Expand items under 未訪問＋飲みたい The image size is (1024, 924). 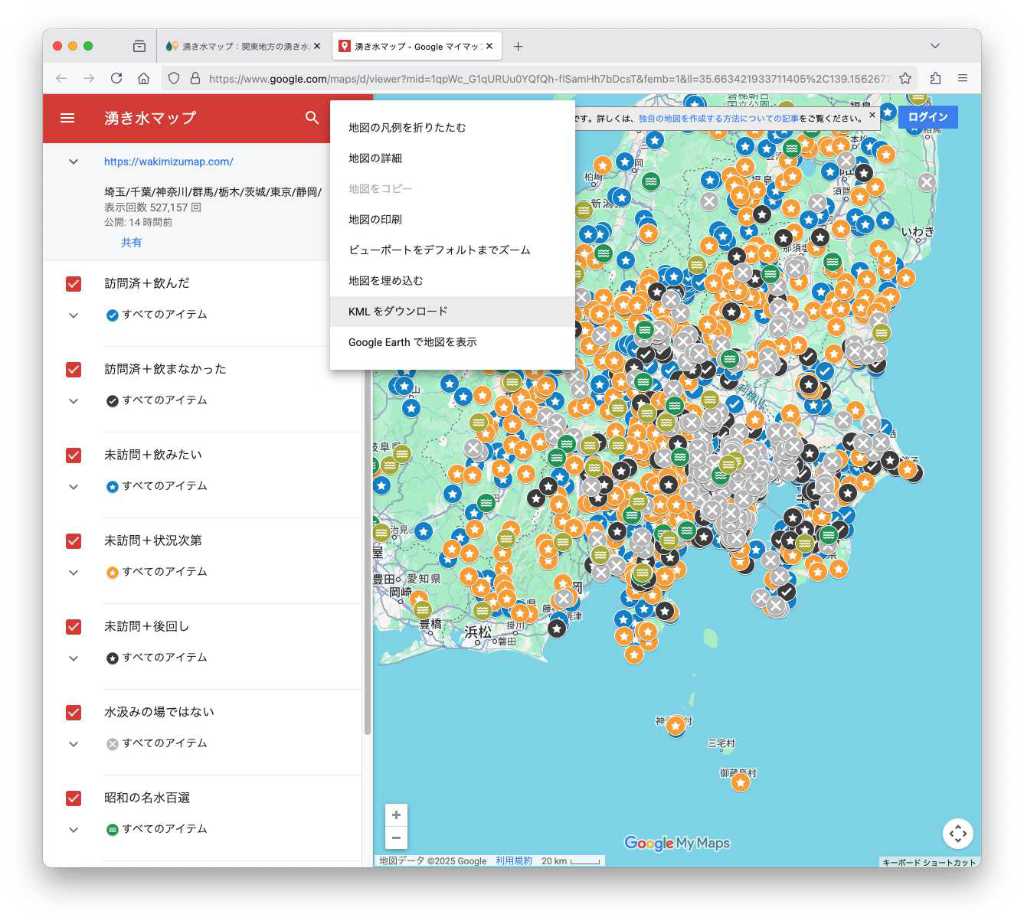click(x=74, y=486)
